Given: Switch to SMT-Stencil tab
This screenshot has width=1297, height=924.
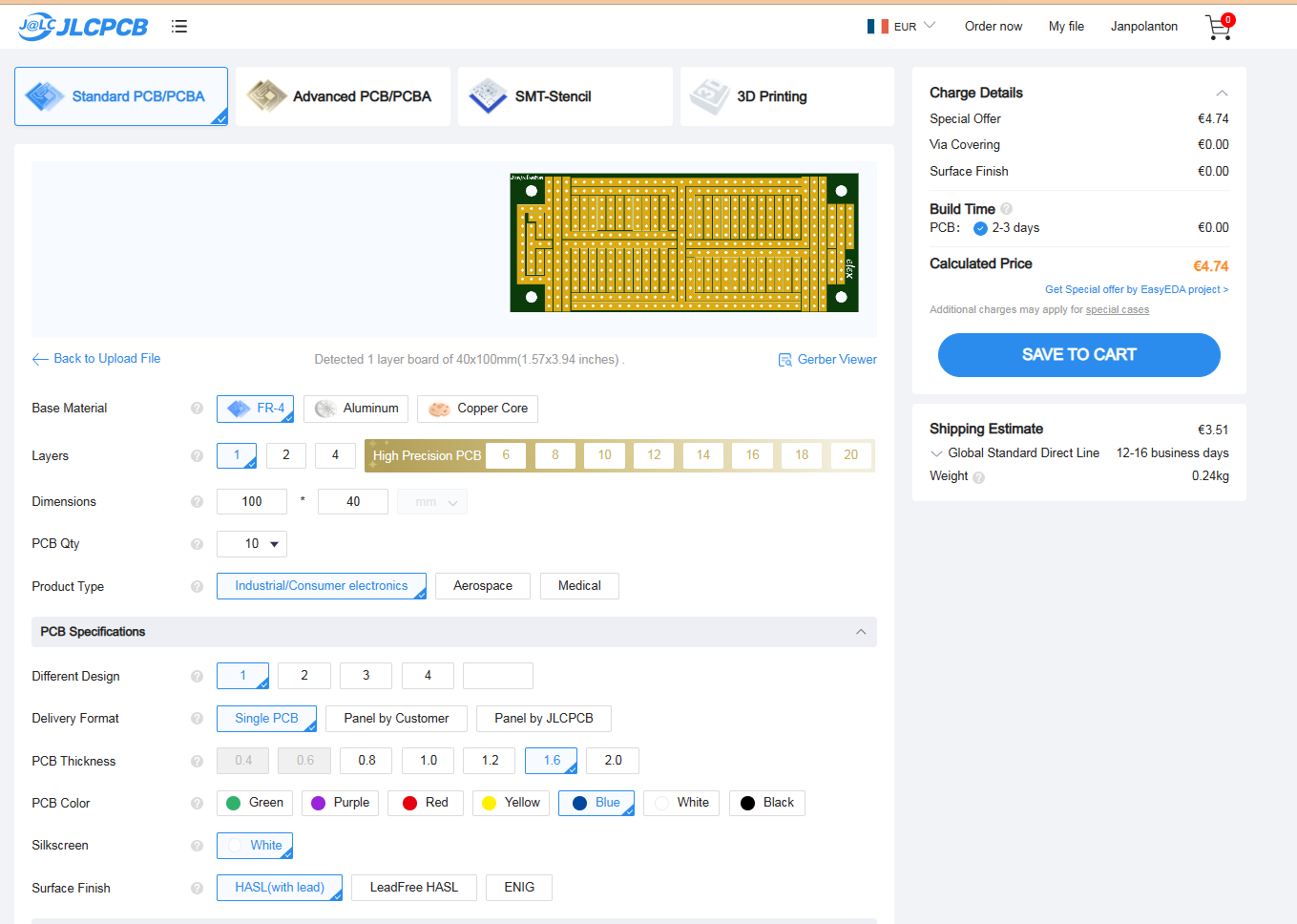Looking at the screenshot, I should point(565,96).
